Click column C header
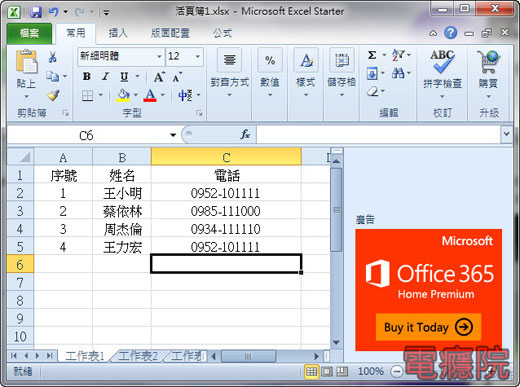The height and width of the screenshot is (387, 520). 226,157
